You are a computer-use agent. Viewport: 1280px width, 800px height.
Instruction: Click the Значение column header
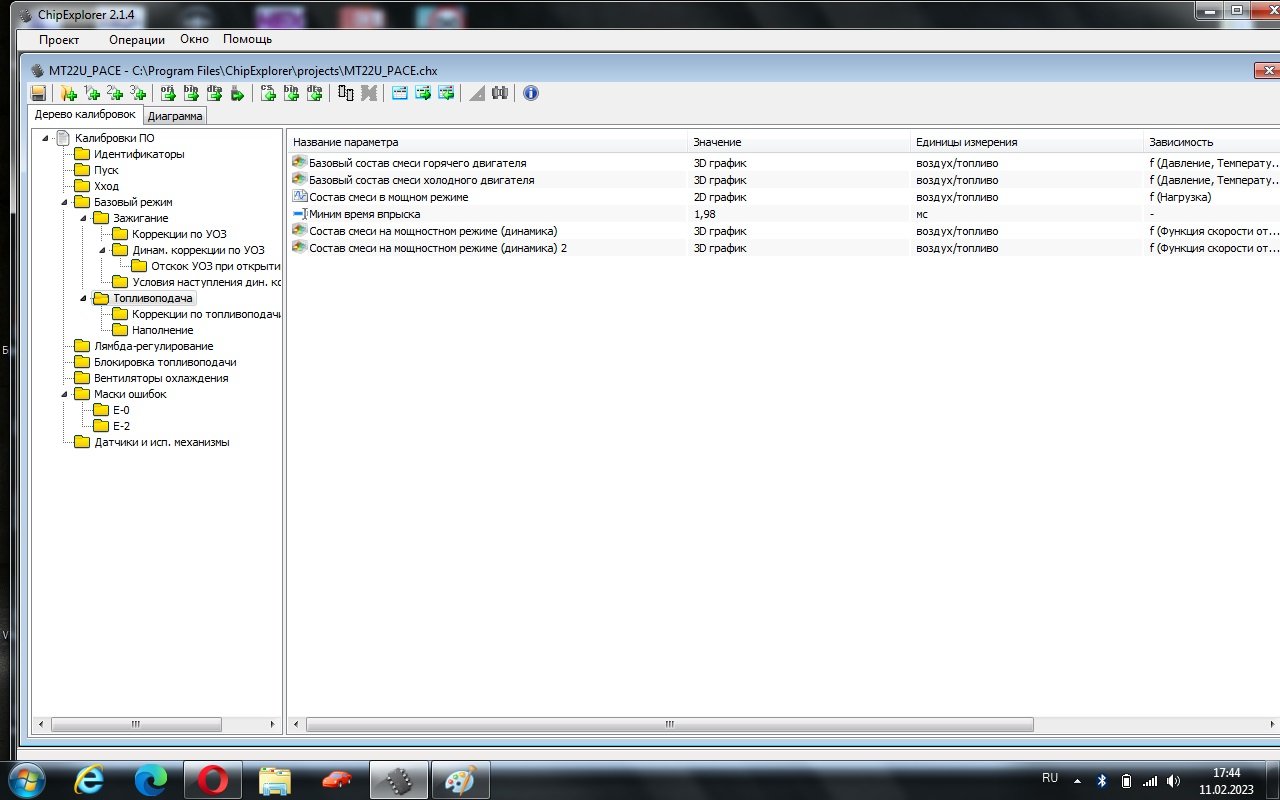[717, 142]
